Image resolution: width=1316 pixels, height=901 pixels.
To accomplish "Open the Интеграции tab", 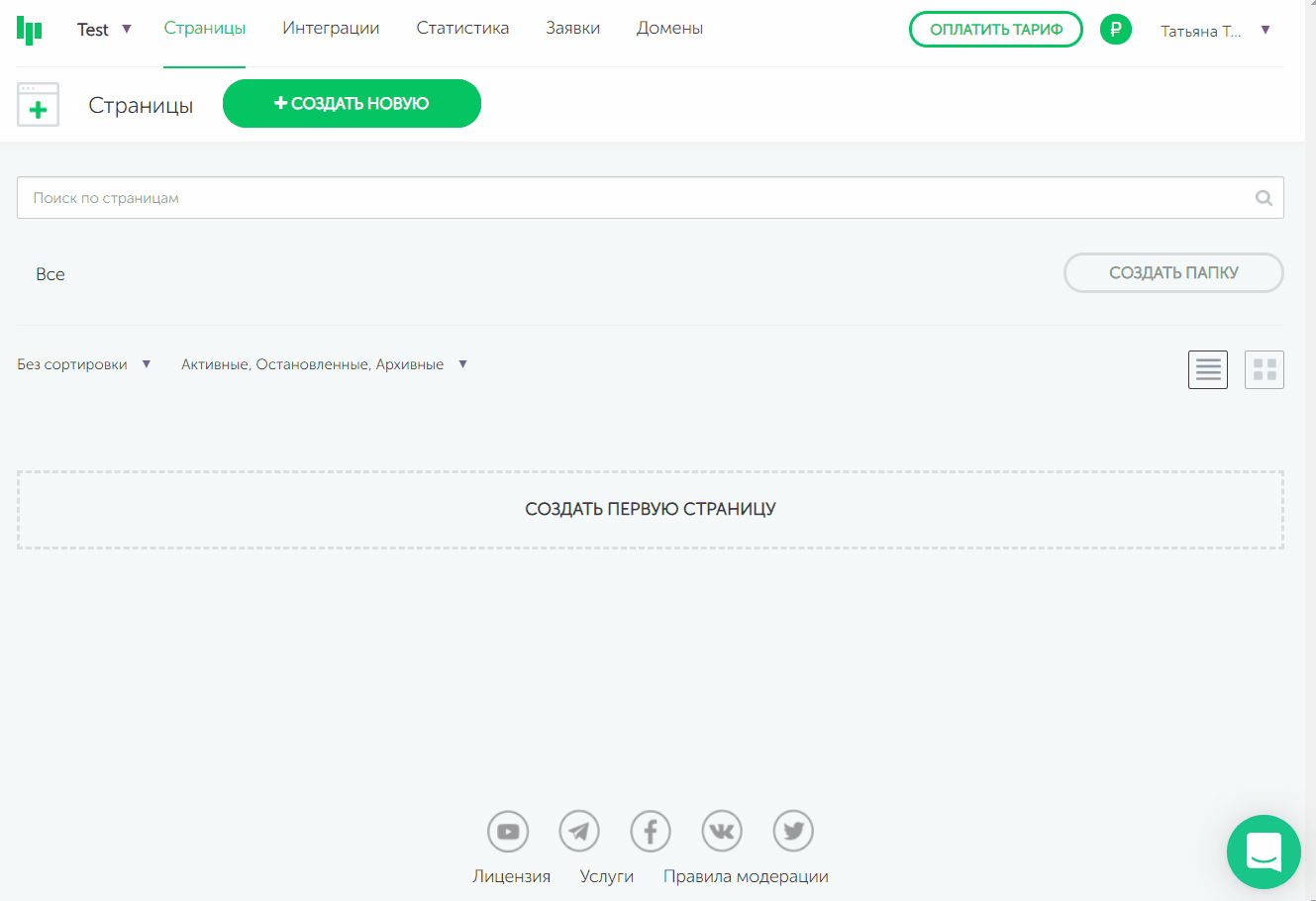I will pyautogui.click(x=331, y=29).
